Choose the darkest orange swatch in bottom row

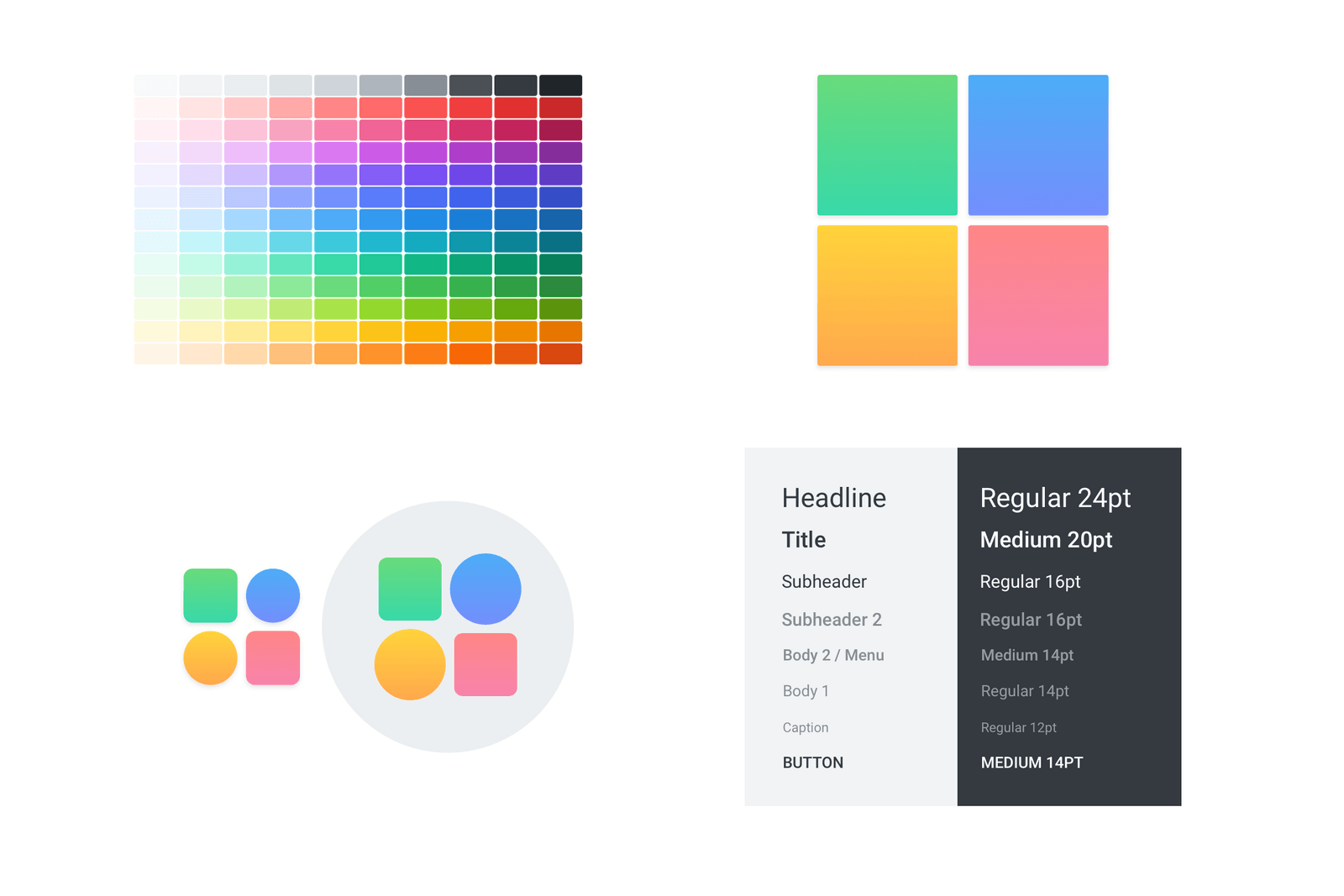(560, 354)
